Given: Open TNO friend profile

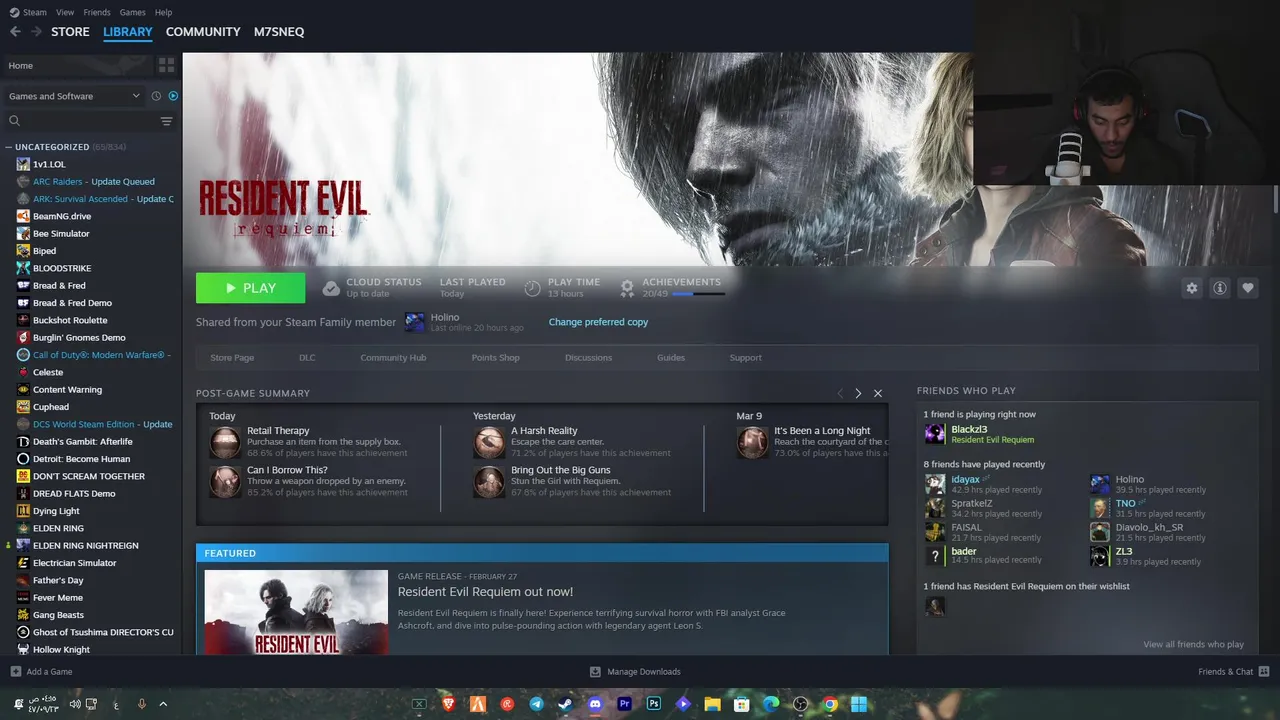Looking at the screenshot, I should [1125, 503].
